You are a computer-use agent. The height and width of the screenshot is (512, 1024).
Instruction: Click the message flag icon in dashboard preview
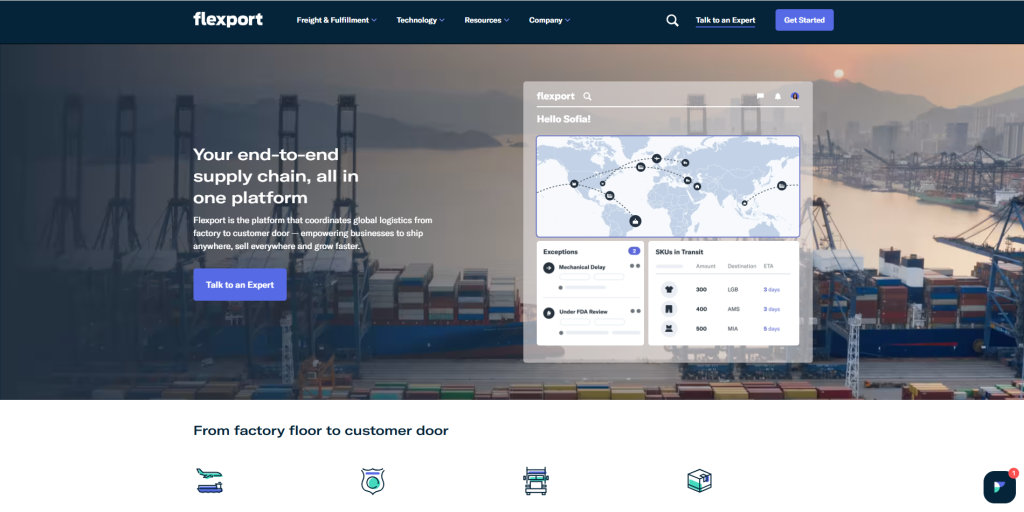click(760, 96)
